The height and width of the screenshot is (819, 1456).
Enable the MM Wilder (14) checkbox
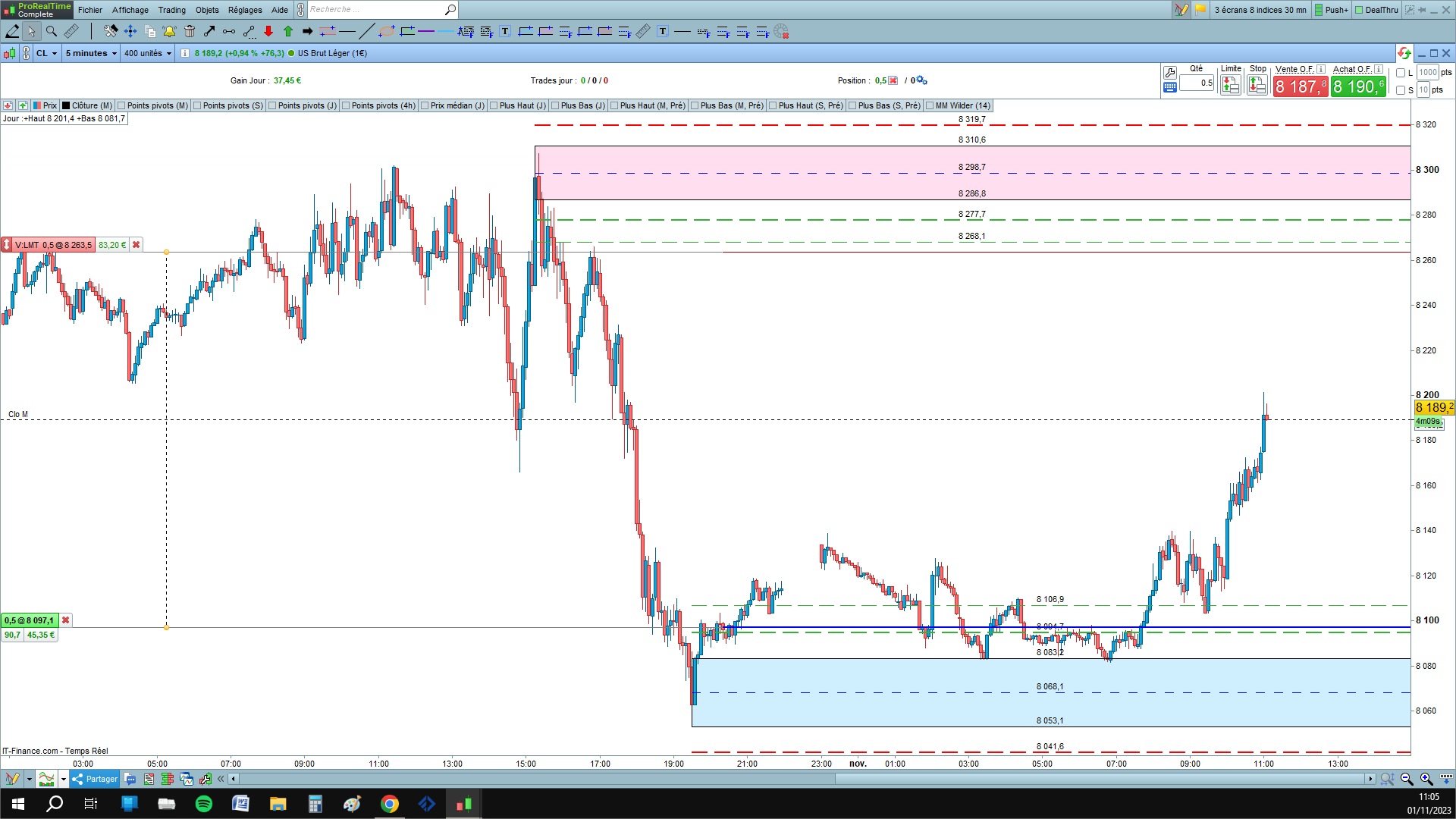point(930,105)
